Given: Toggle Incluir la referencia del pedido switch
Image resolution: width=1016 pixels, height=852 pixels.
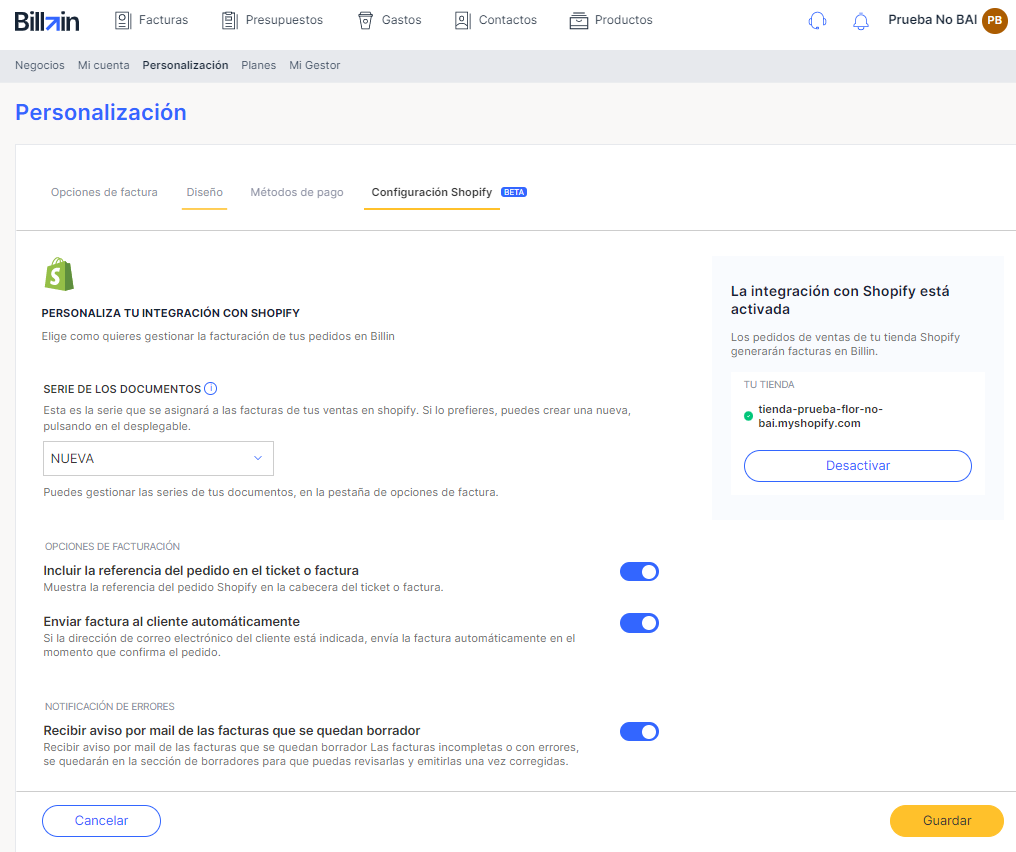Looking at the screenshot, I should coord(639,571).
